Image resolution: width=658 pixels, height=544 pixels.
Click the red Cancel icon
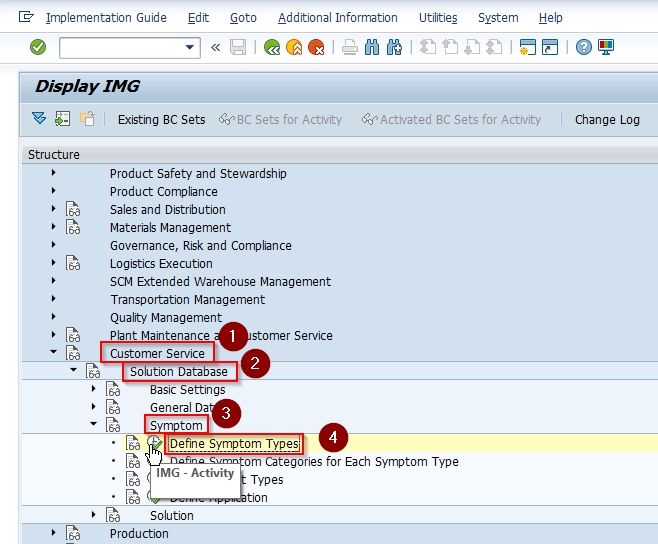coord(316,47)
